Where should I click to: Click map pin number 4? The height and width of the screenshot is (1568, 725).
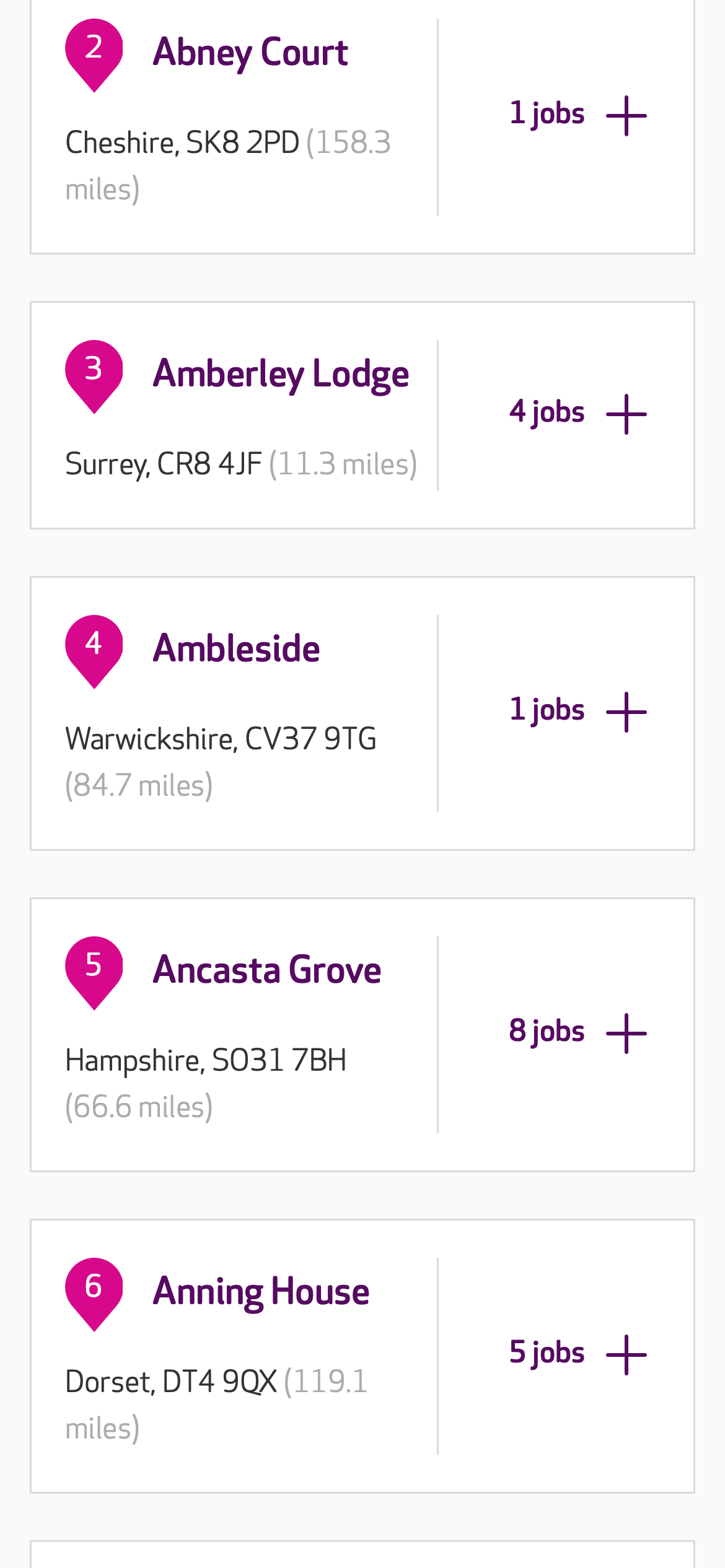94,648
